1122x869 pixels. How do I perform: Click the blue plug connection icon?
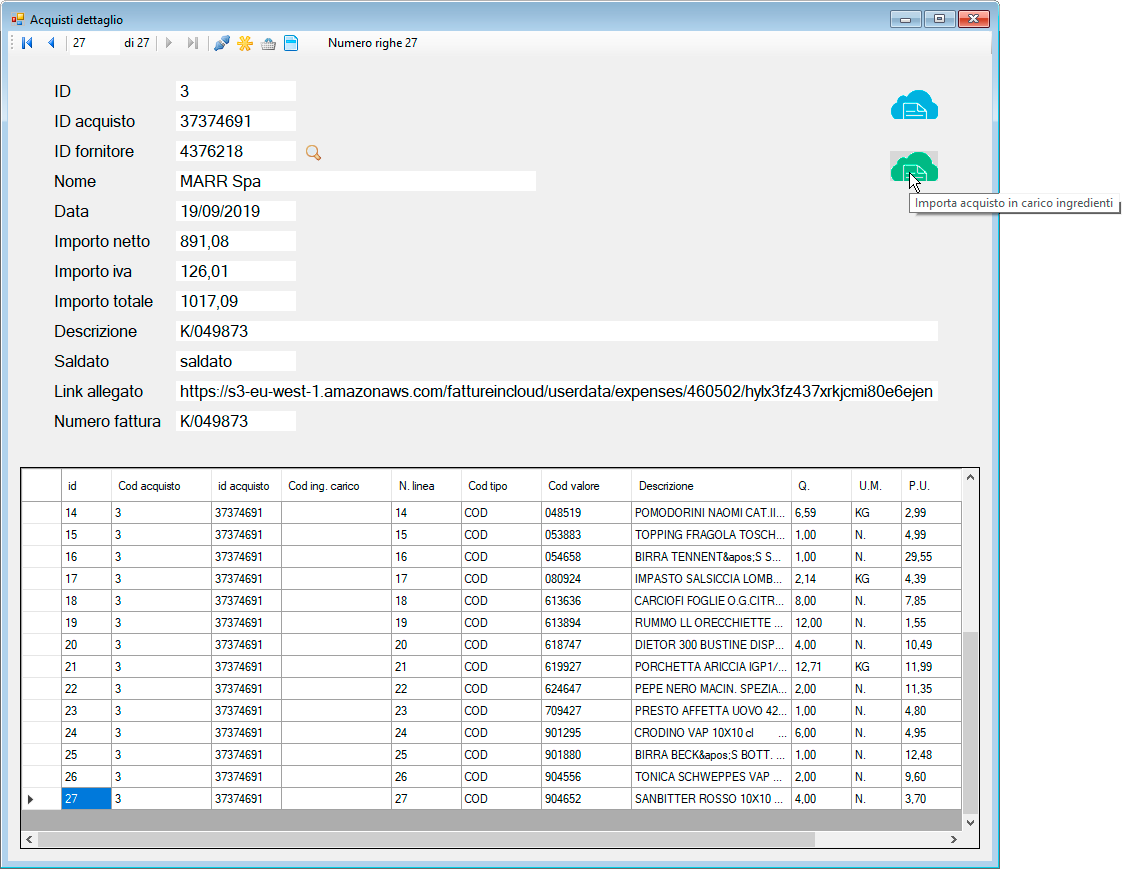coord(222,43)
